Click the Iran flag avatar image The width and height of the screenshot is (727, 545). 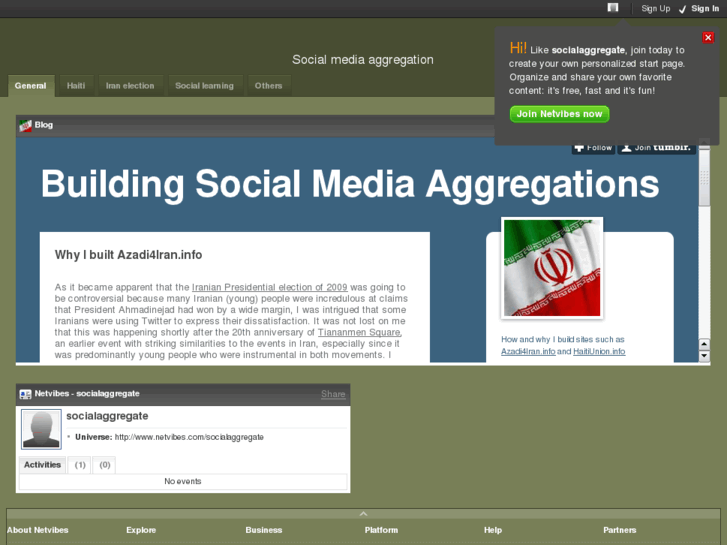552,268
